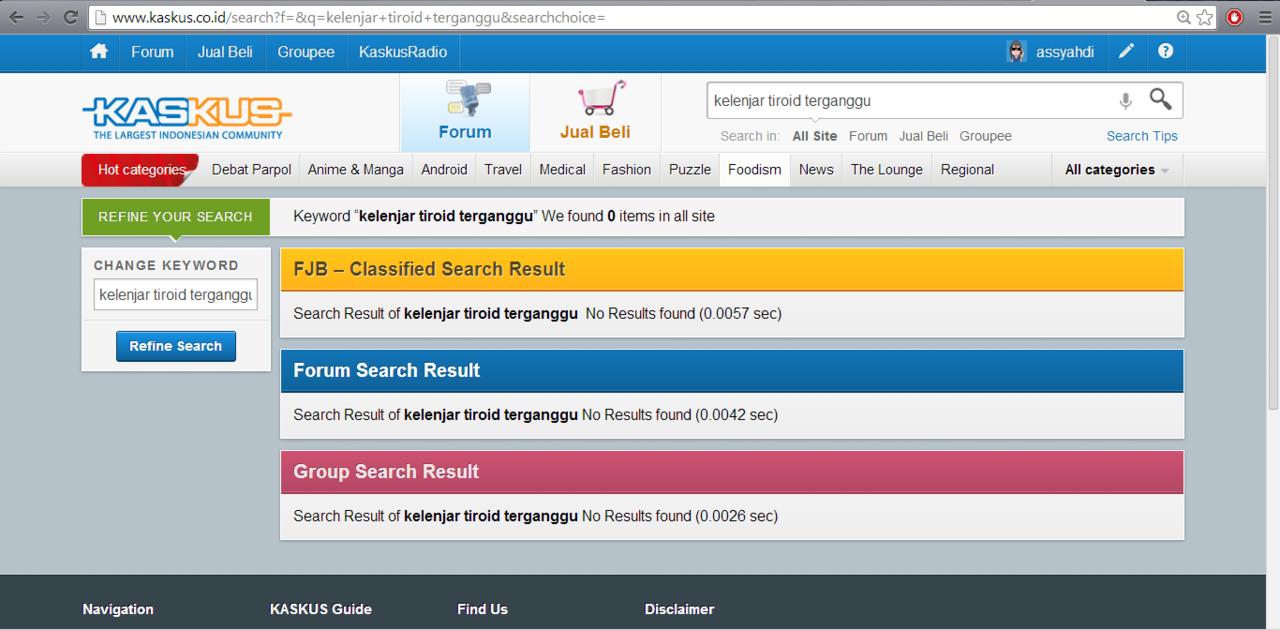This screenshot has height=630, width=1280.
Task: Open the Chrome menu hamburger icon
Action: coord(1265,17)
